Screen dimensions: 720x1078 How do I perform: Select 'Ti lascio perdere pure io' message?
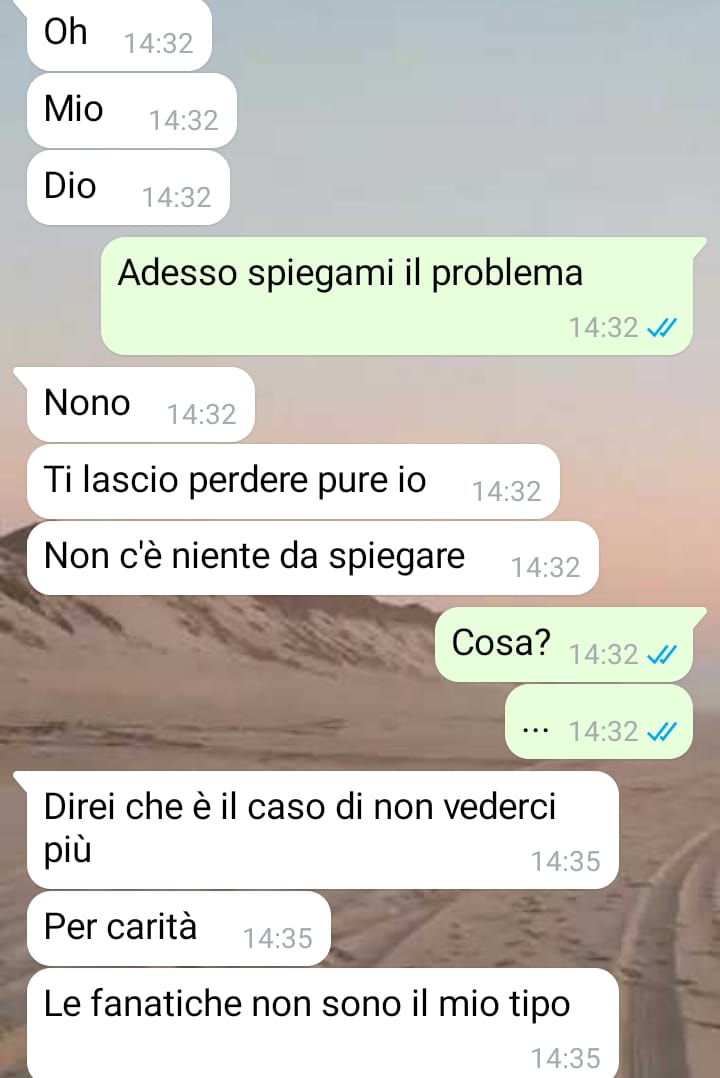pos(293,481)
